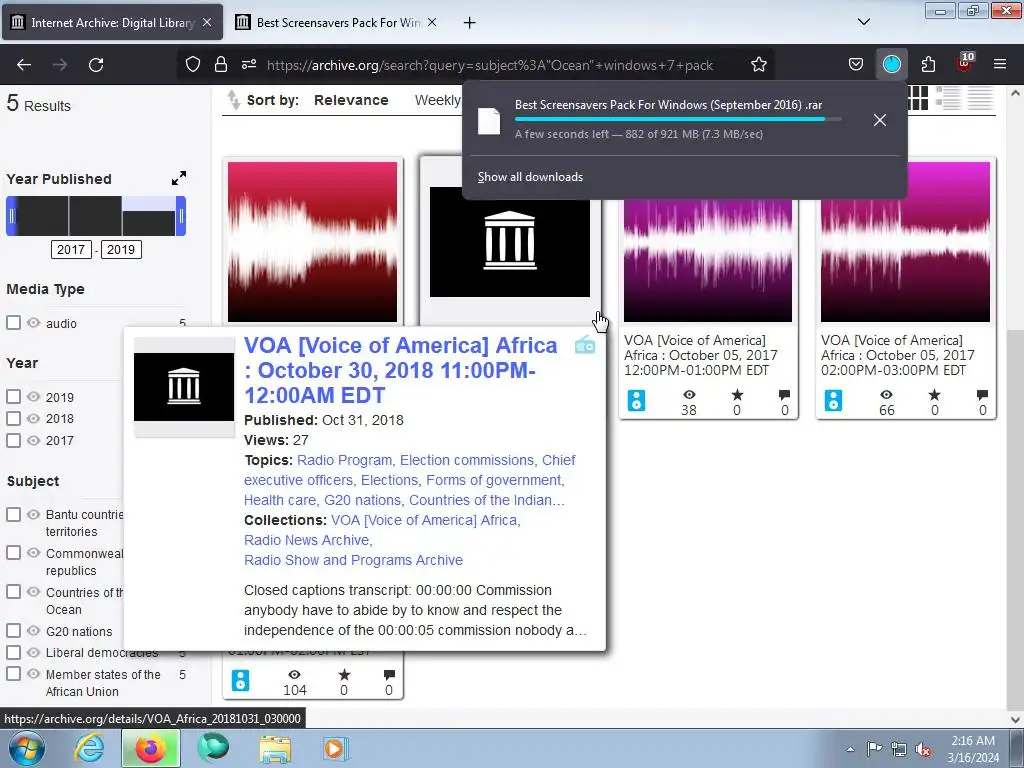This screenshot has height=768, width=1024.
Task: Go back to the previous page
Action: point(24,65)
